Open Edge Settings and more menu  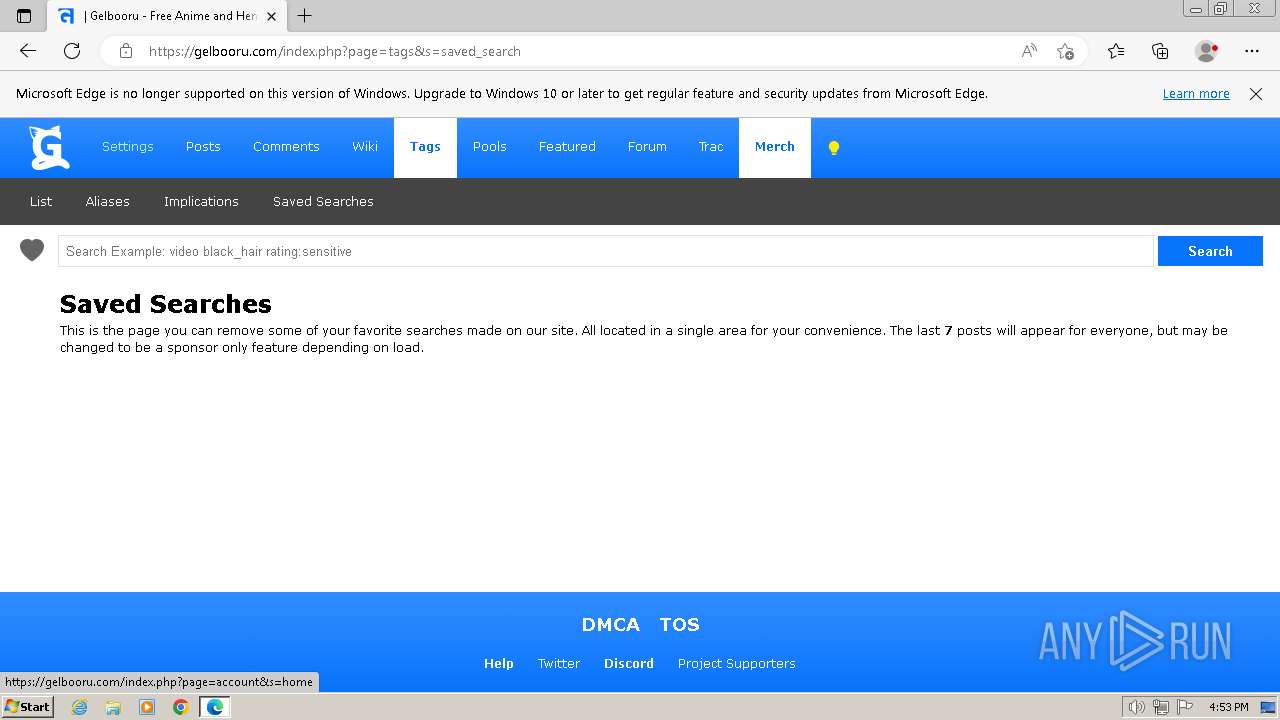pos(1252,51)
